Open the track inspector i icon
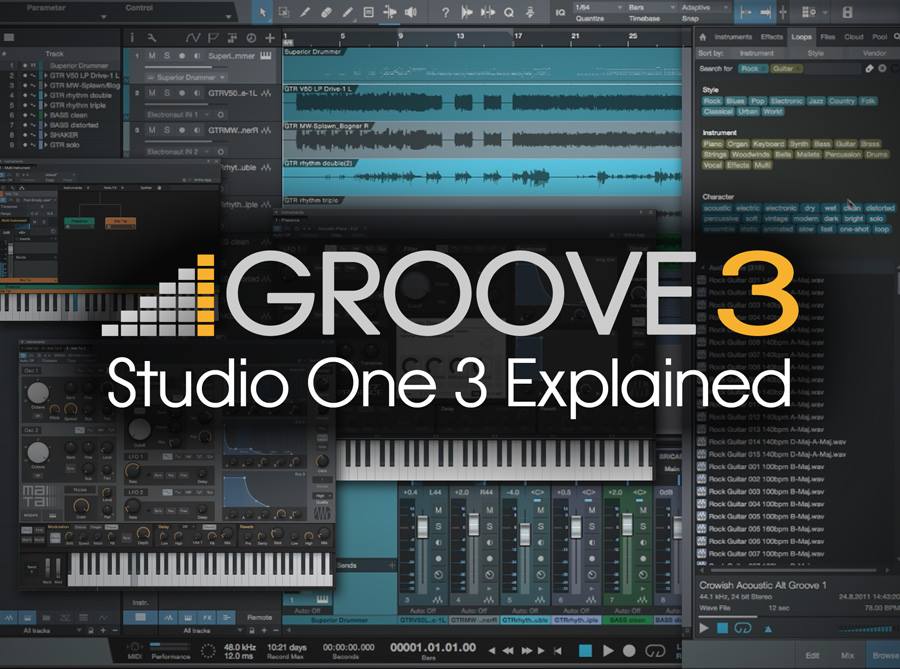Screen dimensions: 900x669 tap(132, 38)
